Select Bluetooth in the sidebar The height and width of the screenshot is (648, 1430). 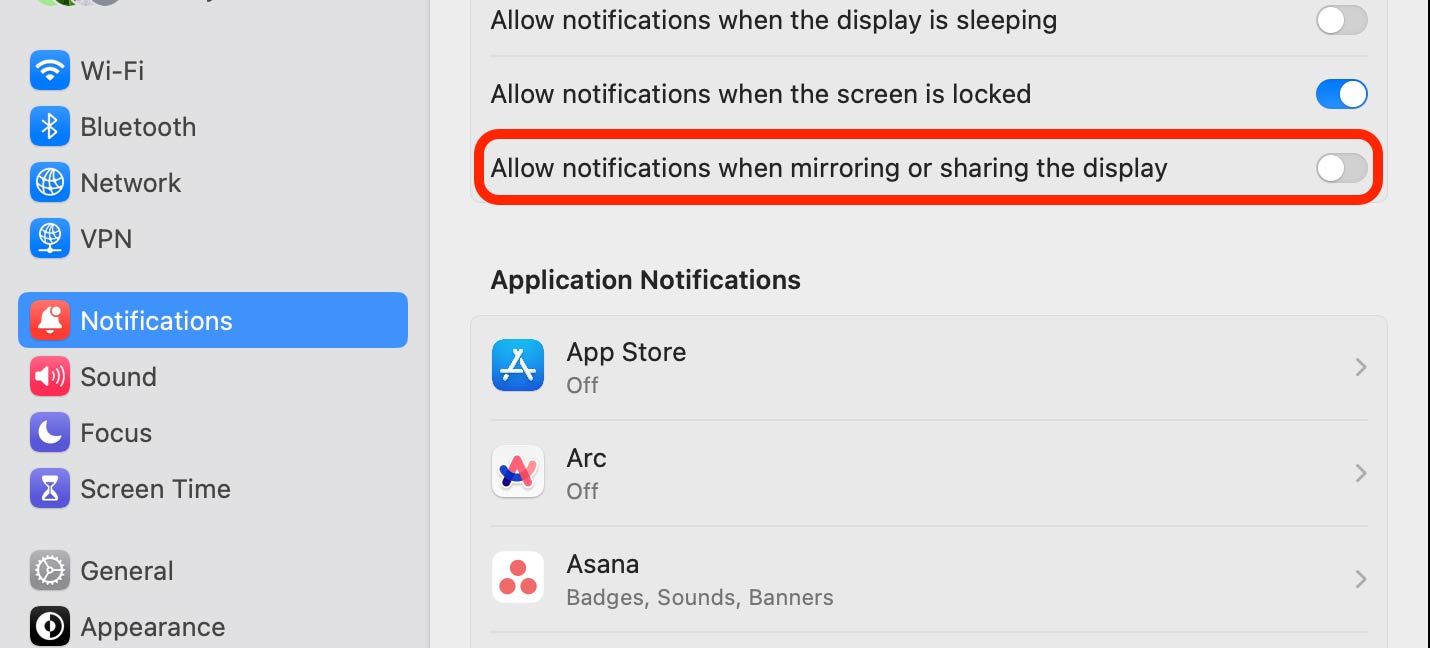coord(138,126)
